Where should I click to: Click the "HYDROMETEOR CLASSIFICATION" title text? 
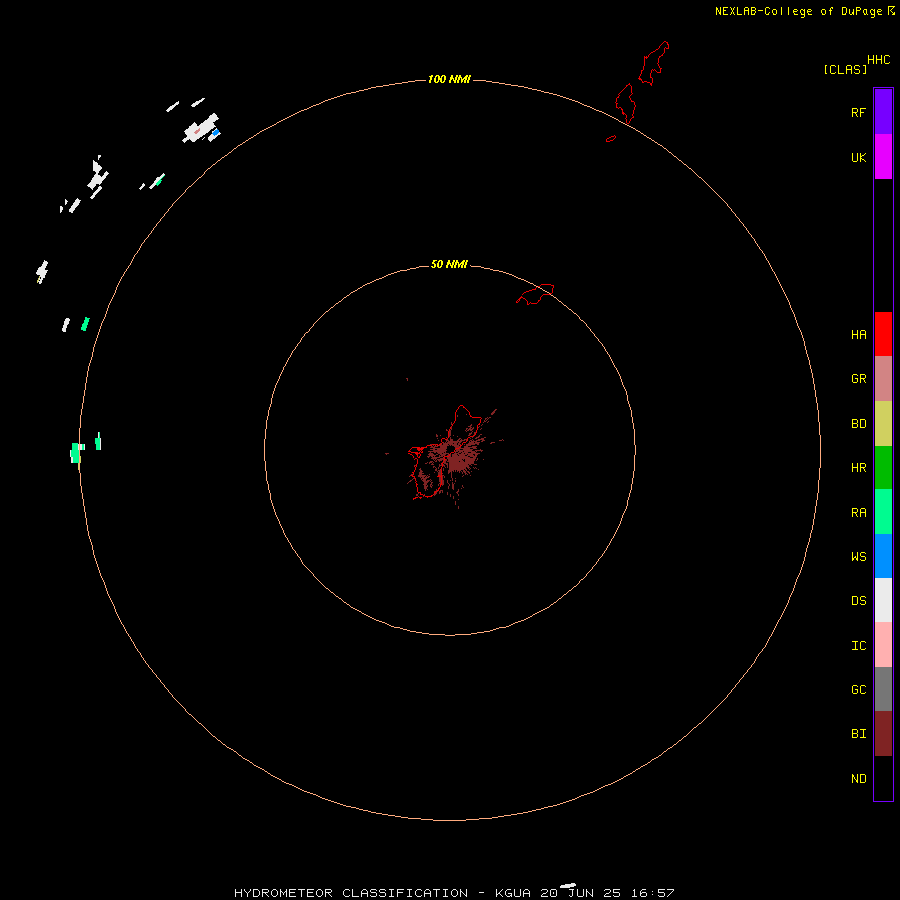351,893
